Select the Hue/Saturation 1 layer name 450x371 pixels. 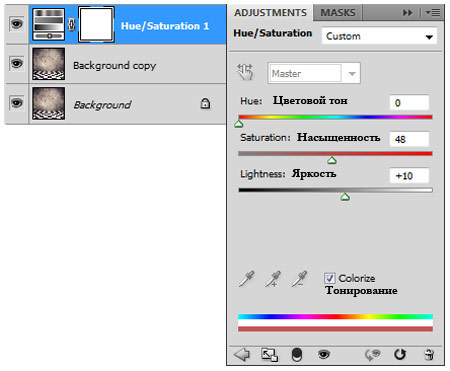[165, 26]
